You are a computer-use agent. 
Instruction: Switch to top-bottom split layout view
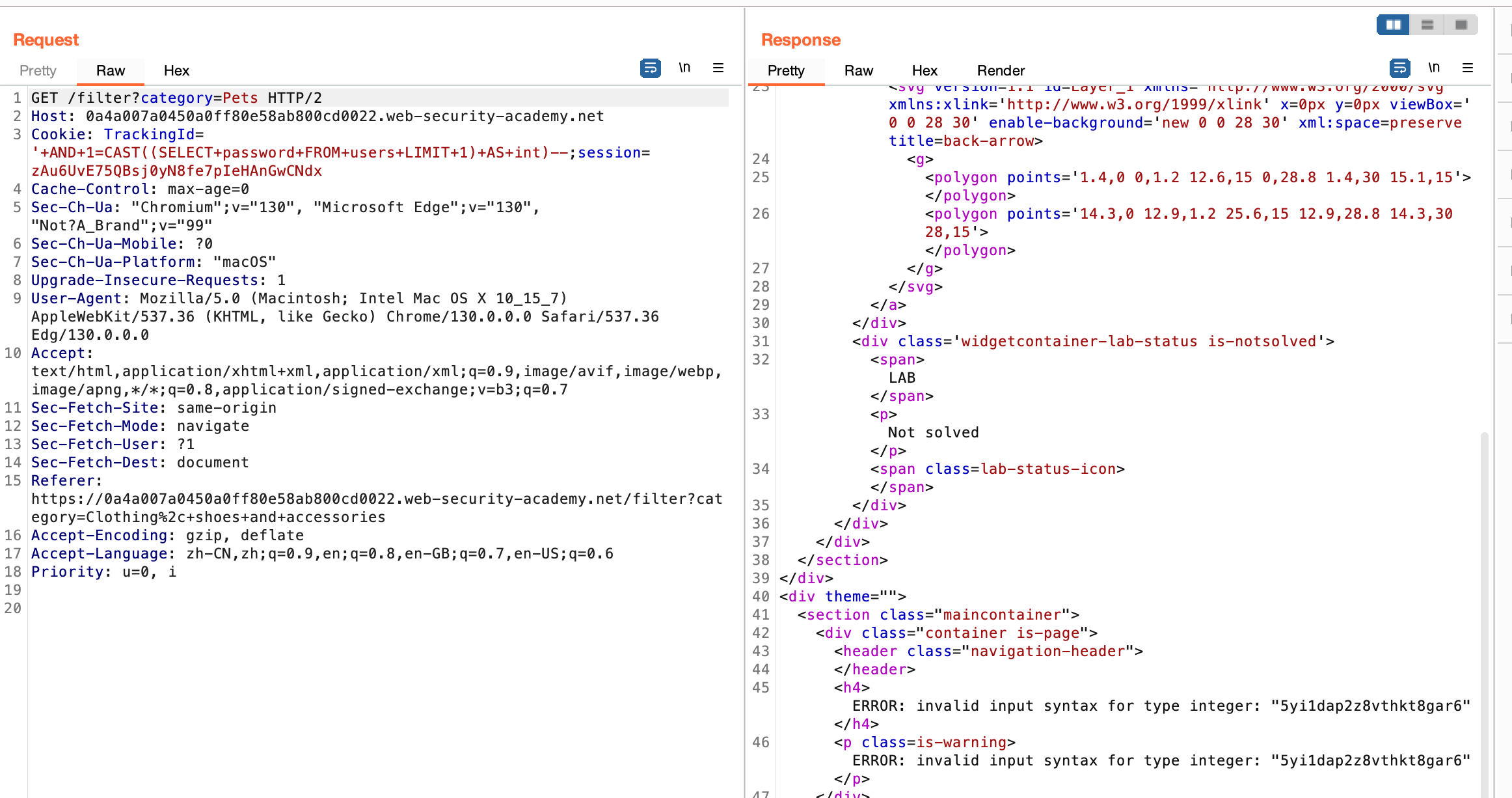1427,25
